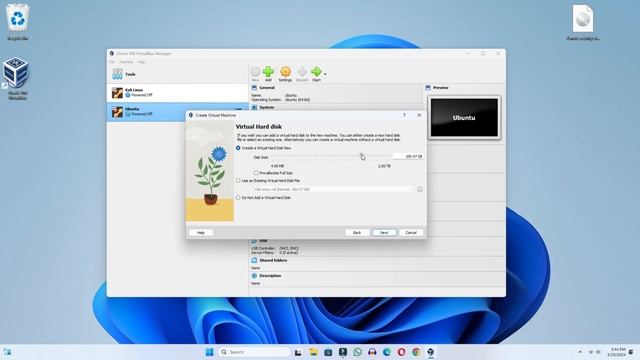Click the Ubuntu preview thumbnail
This screenshot has width=640, height=360.
point(464,118)
